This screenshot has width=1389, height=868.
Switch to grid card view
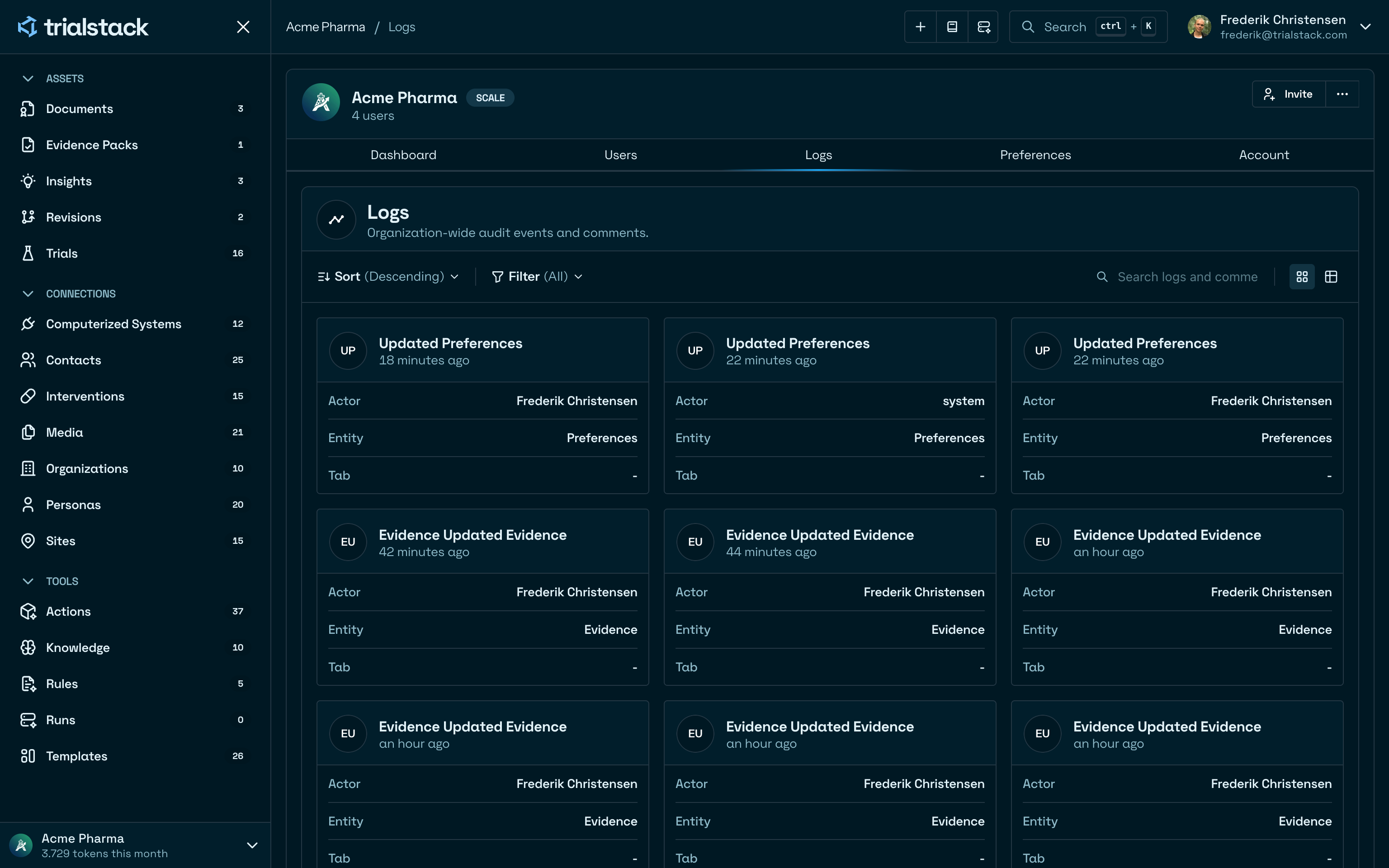(1302, 277)
